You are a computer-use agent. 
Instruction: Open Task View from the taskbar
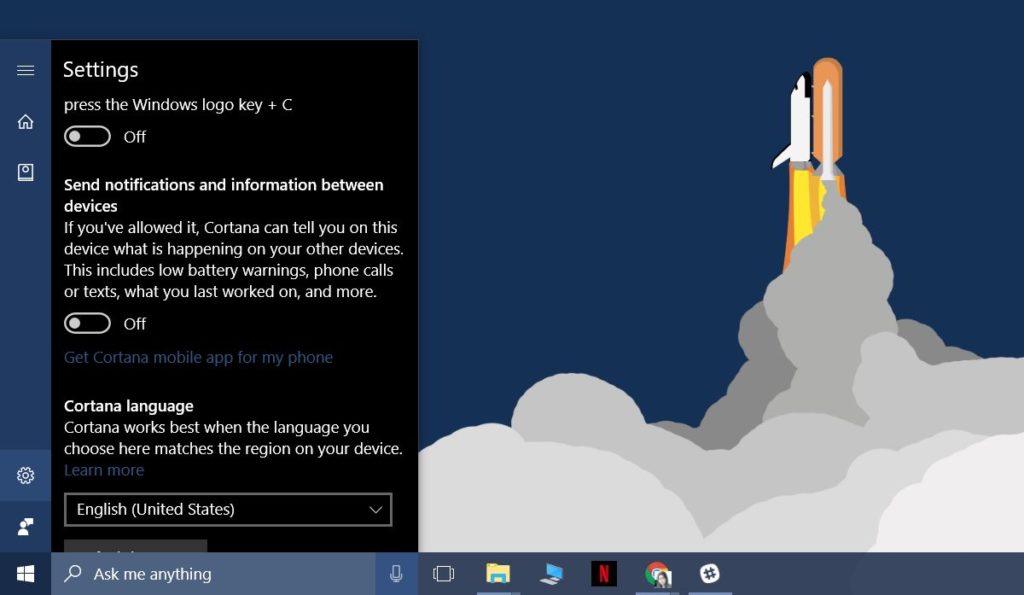(x=443, y=573)
